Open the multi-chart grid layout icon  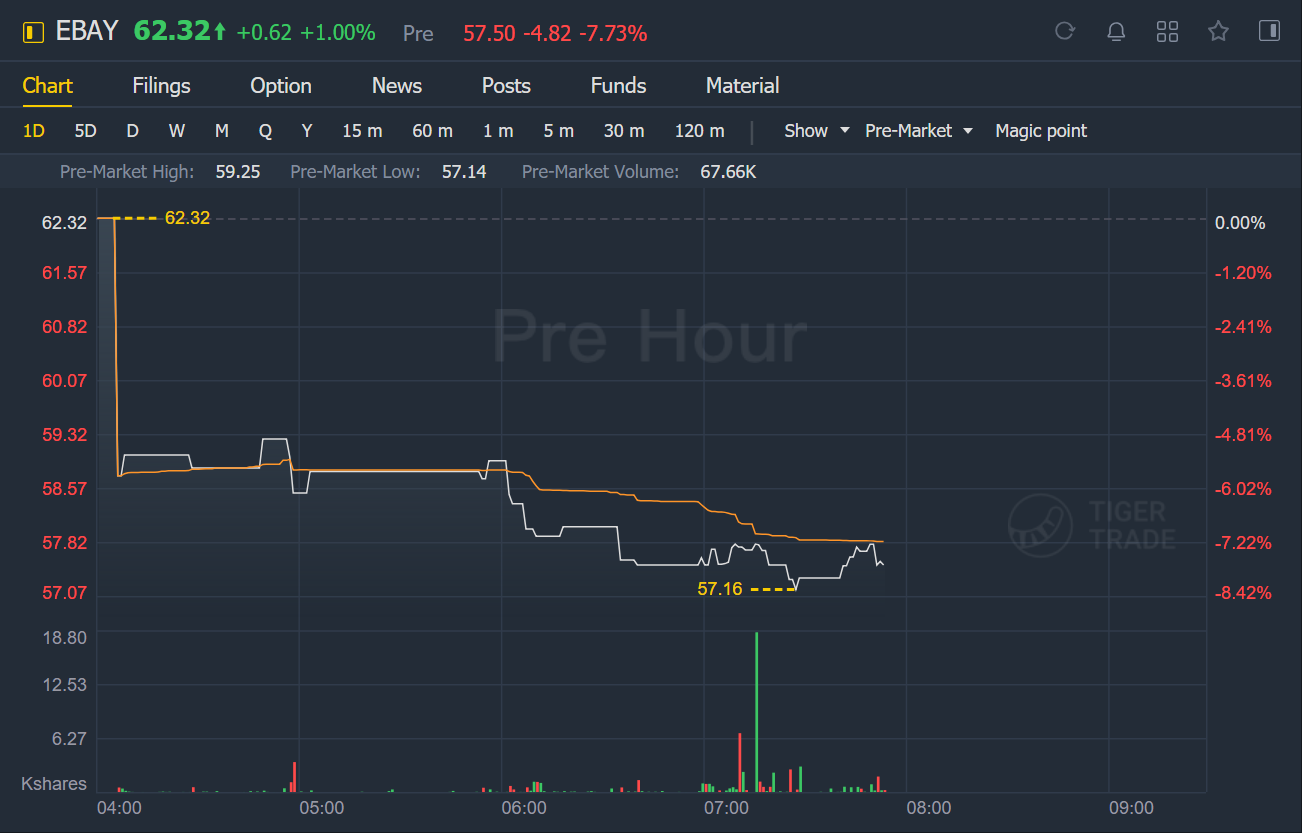[1167, 32]
